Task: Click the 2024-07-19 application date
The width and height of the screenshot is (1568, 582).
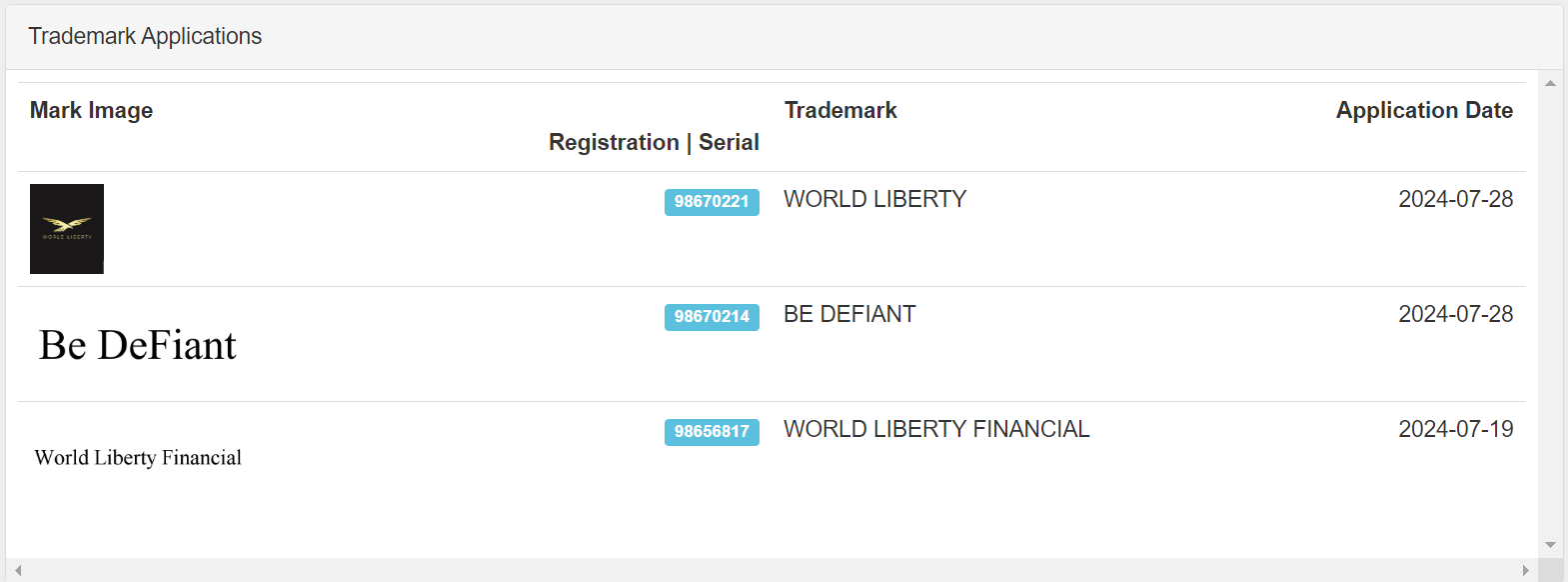Action: (x=1455, y=430)
